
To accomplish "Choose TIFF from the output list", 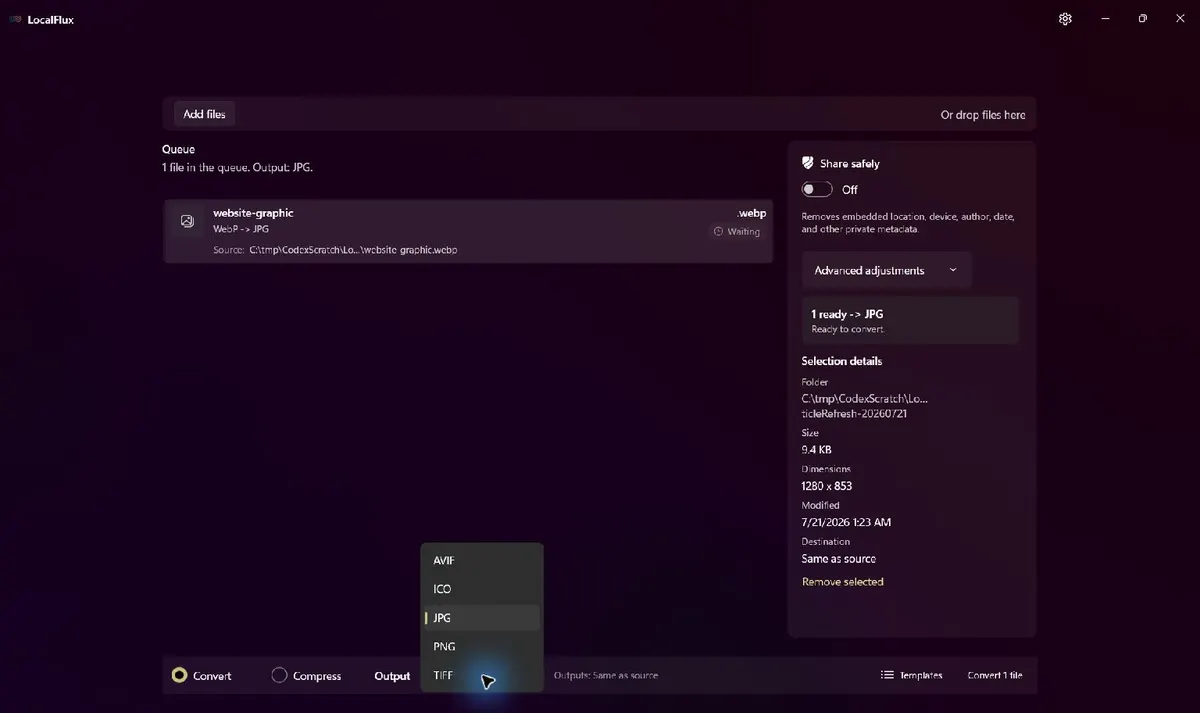I will [x=482, y=676].
